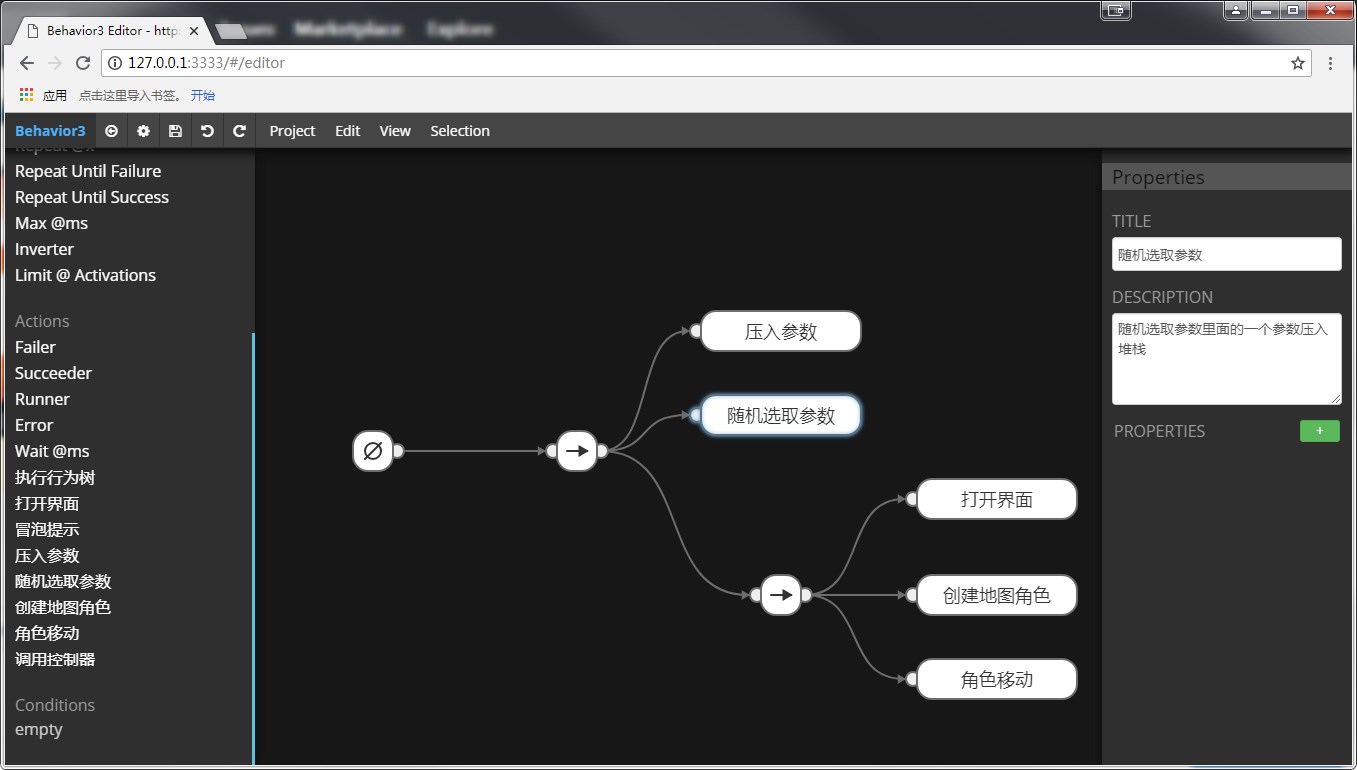
Task: Click Repeat Until Failure in node list
Action: pyautogui.click(x=88, y=171)
